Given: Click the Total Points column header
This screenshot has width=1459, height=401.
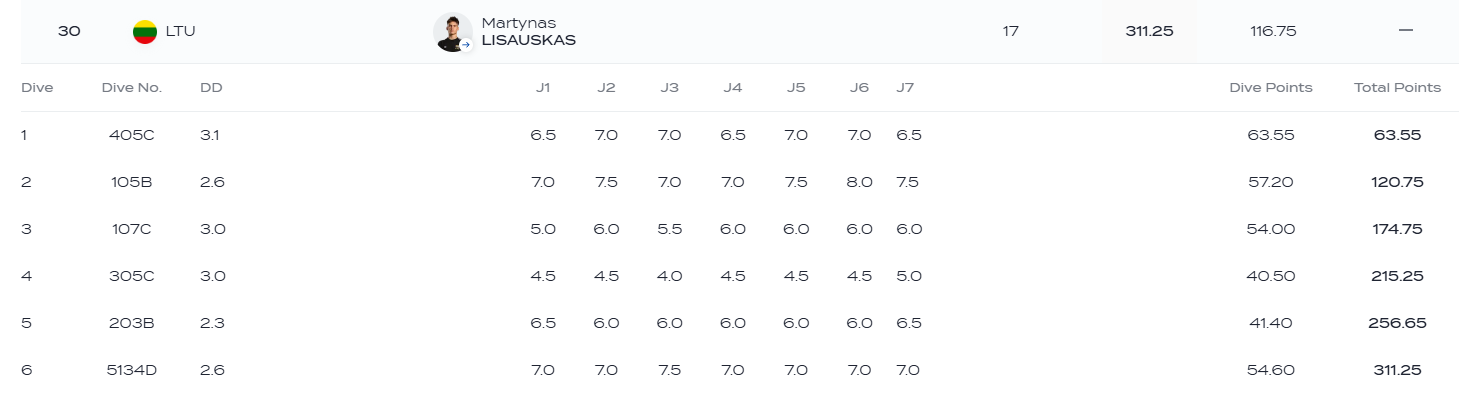Looking at the screenshot, I should click(1397, 88).
